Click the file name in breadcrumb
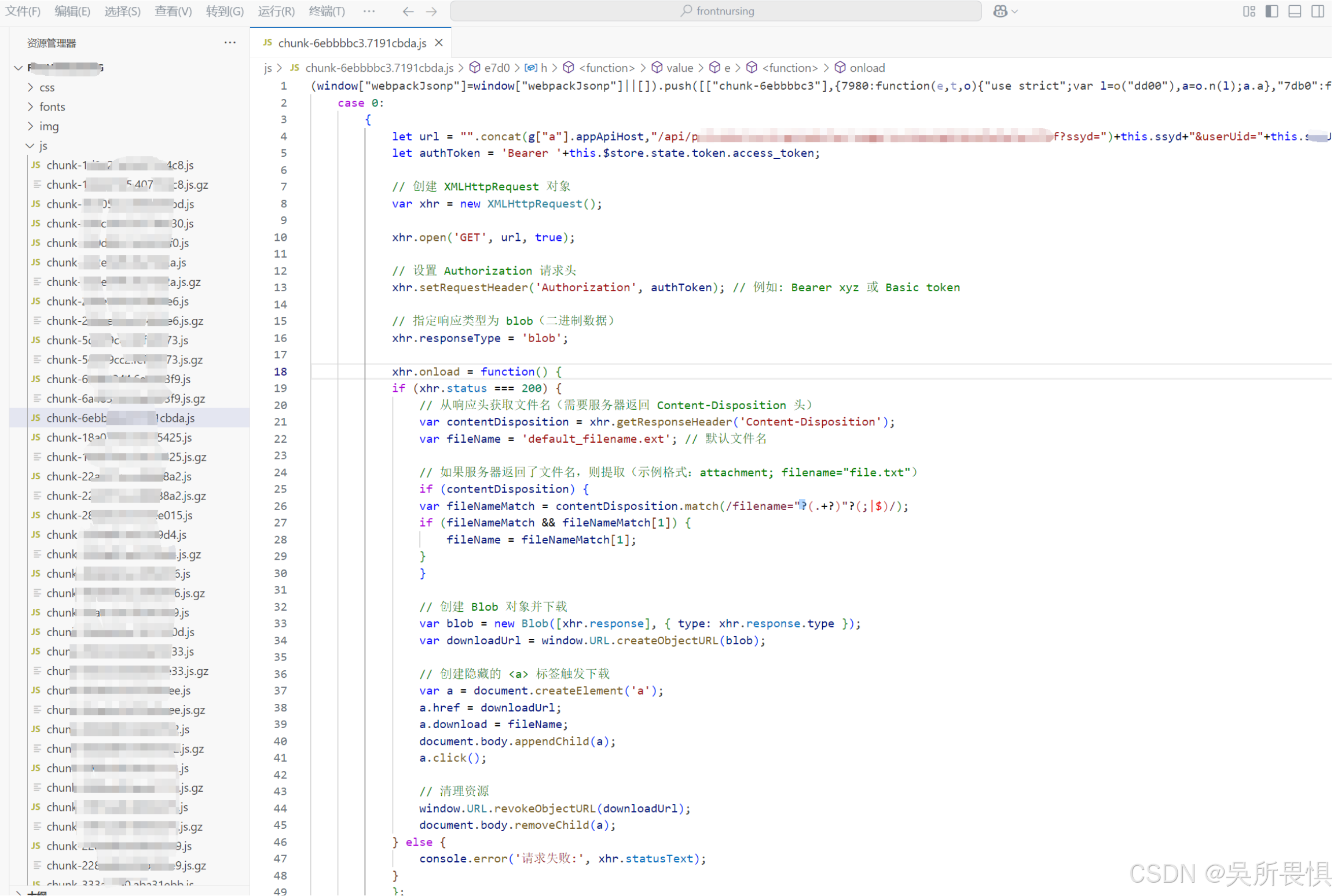Screen dimensions: 1334x896 click(379, 68)
